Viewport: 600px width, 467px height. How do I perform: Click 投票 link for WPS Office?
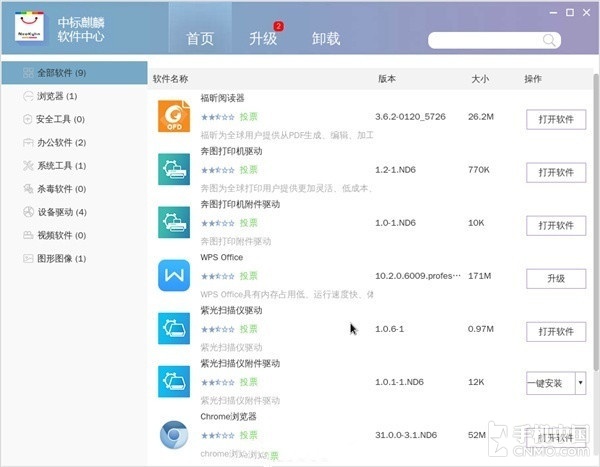[x=248, y=276]
